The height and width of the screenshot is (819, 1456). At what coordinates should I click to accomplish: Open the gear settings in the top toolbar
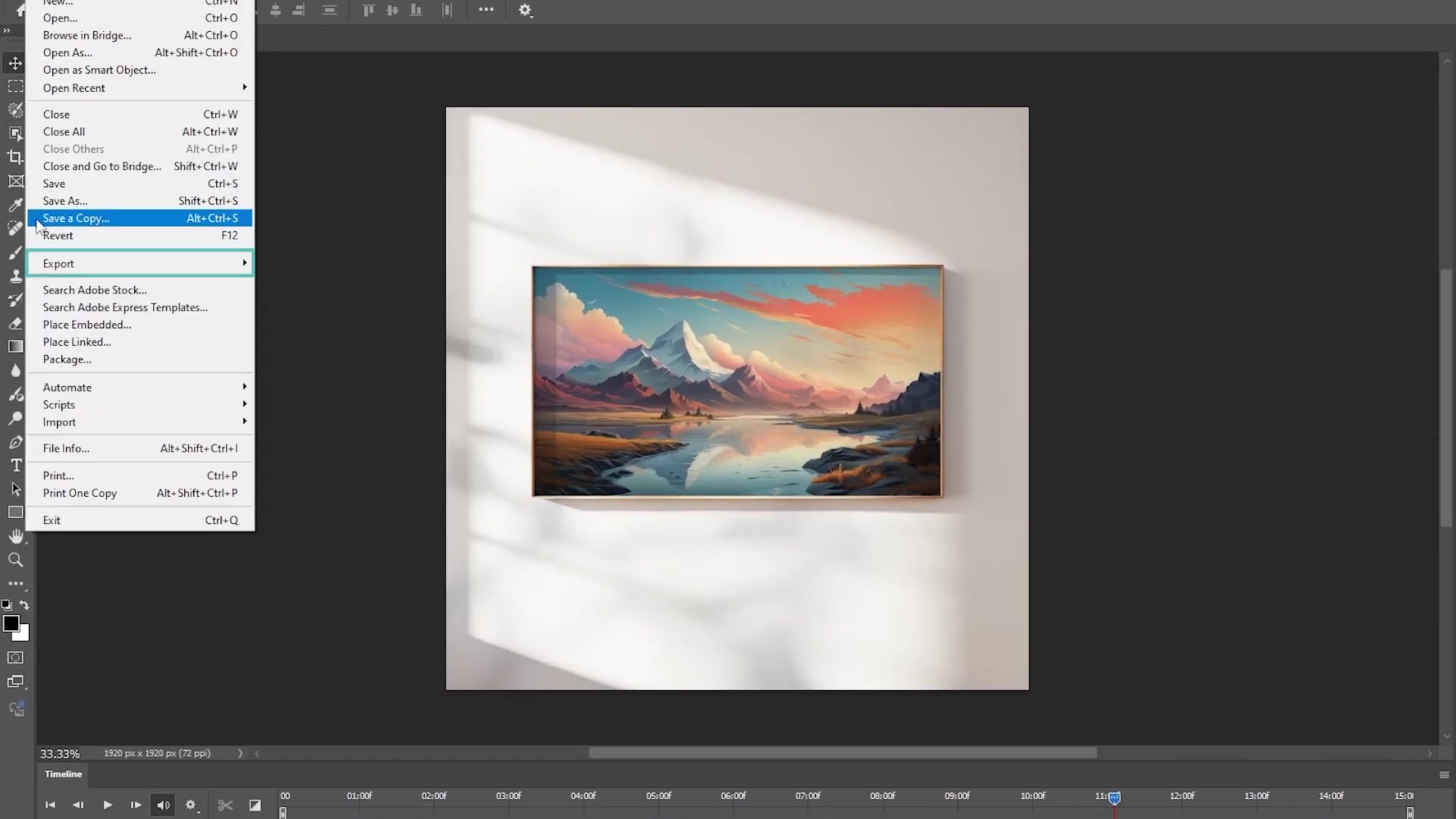(x=526, y=11)
